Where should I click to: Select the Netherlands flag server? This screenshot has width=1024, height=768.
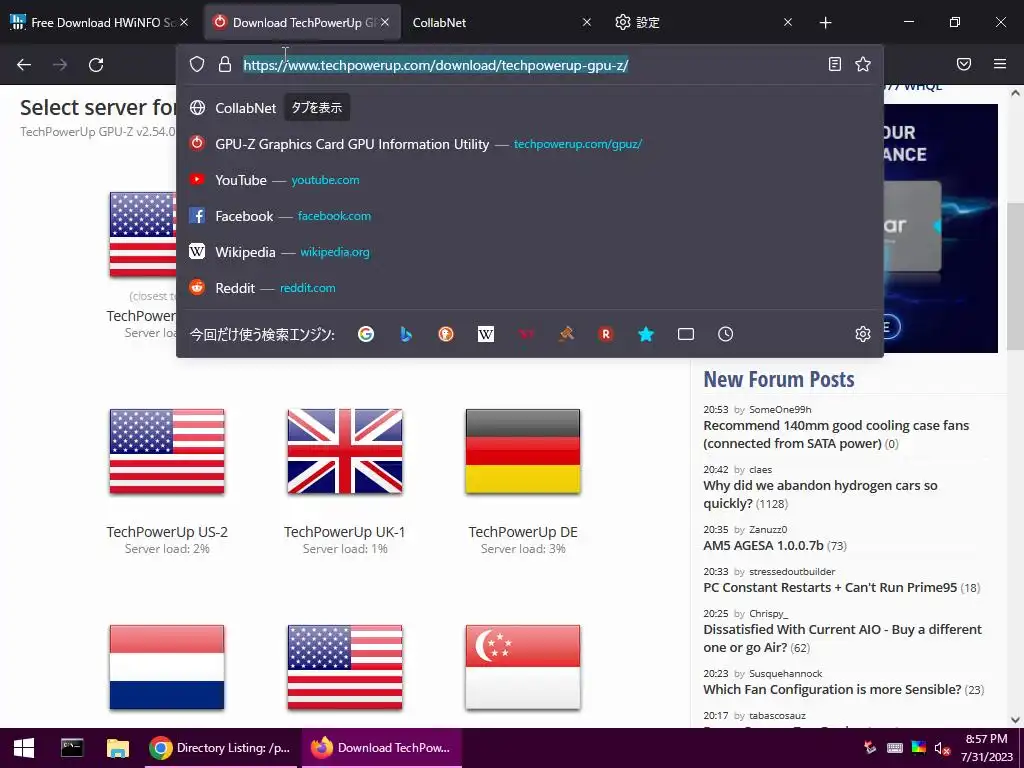coord(167,667)
